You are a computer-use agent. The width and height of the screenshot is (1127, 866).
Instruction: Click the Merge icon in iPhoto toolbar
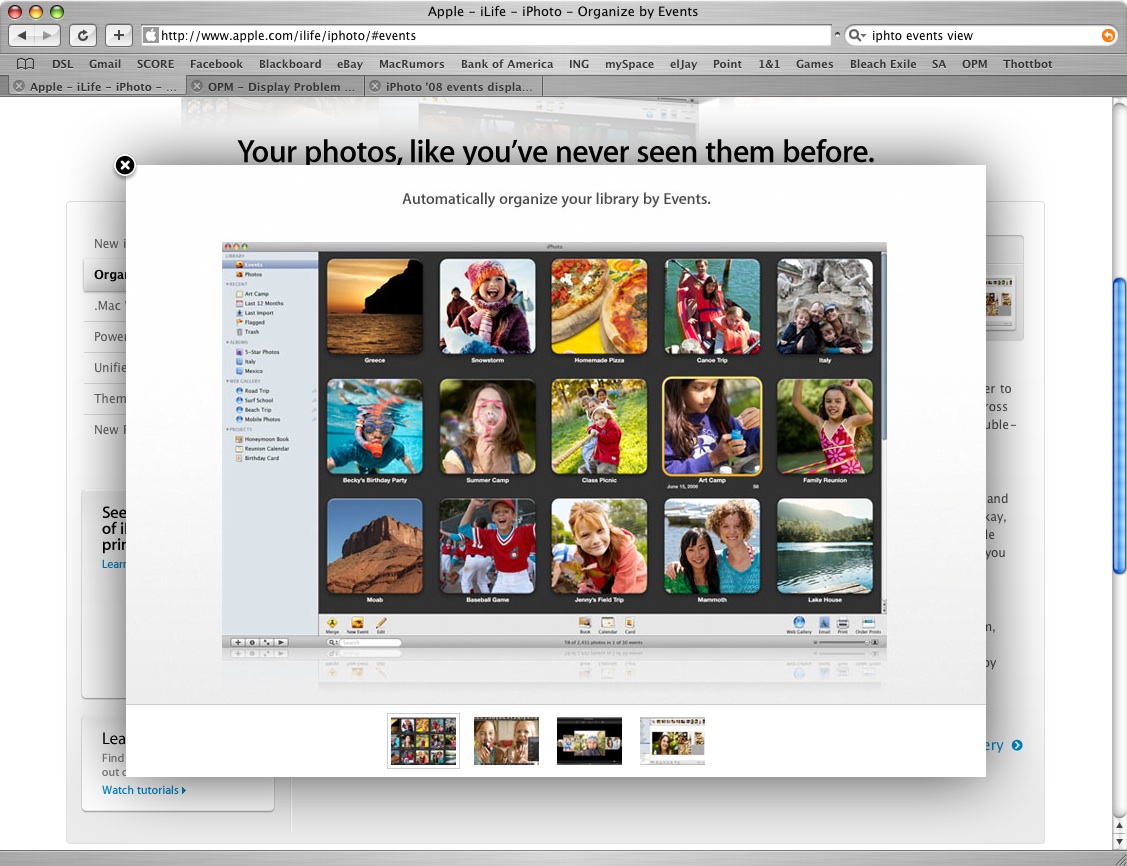coord(332,624)
